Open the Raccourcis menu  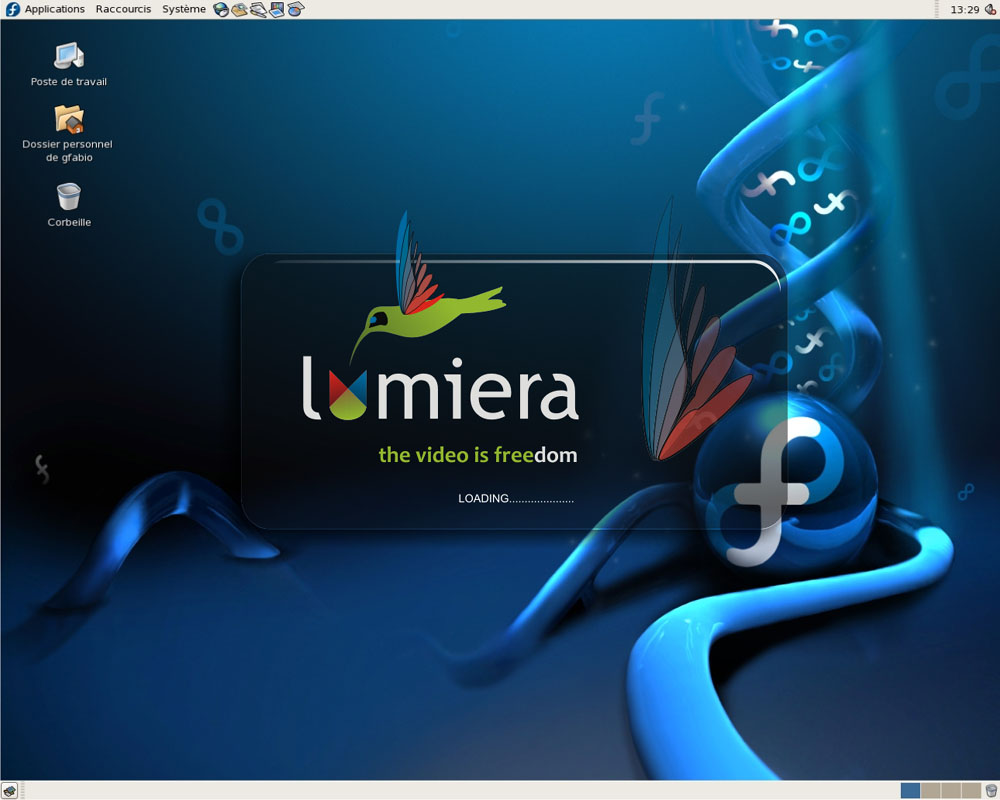click(x=123, y=9)
